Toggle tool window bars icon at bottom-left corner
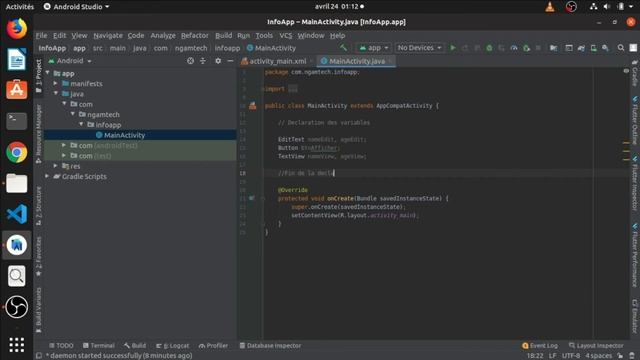Screen dimensions: 640x360 pos(39,356)
